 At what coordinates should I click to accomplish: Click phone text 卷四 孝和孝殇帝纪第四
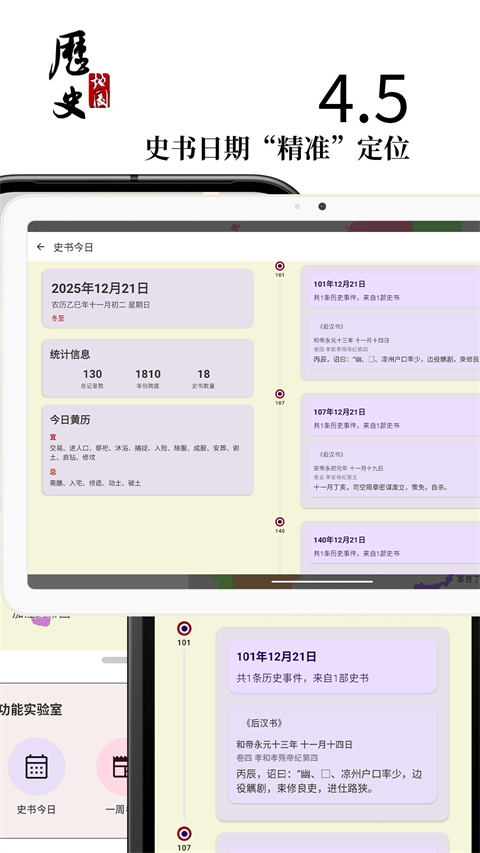pyautogui.click(x=277, y=758)
